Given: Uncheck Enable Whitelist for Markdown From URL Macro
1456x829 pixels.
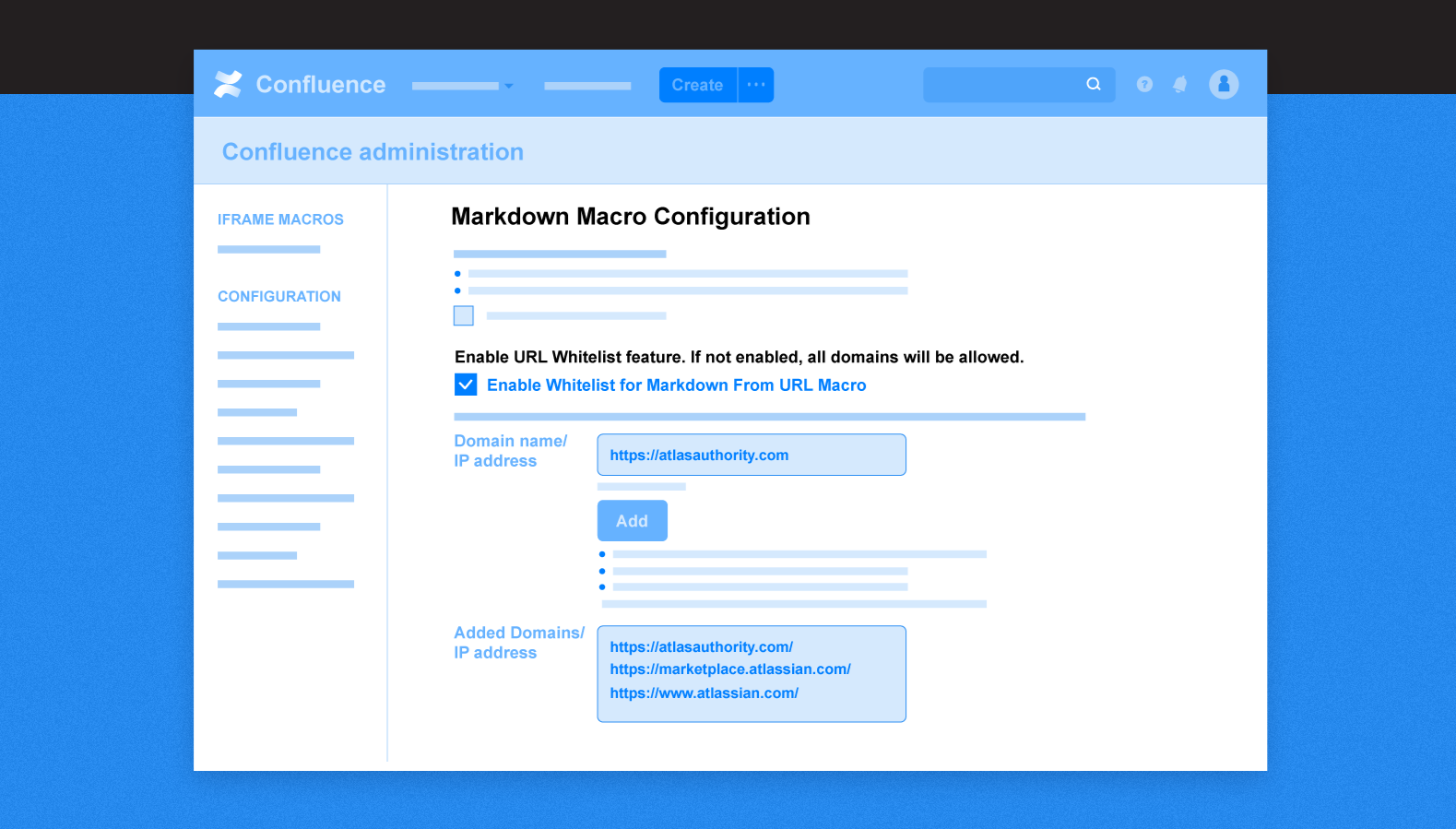Looking at the screenshot, I should 466,385.
